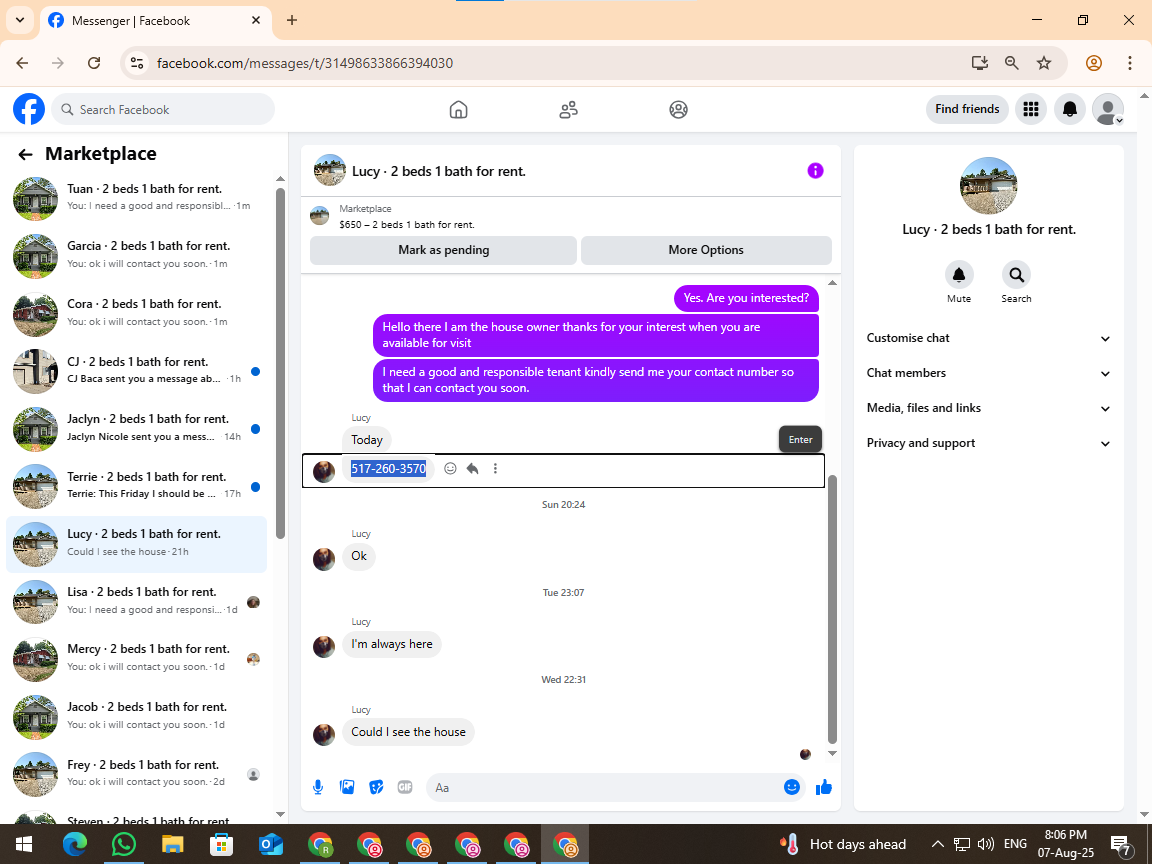Send a thumbs-up like
The image size is (1152, 864).
[824, 788]
